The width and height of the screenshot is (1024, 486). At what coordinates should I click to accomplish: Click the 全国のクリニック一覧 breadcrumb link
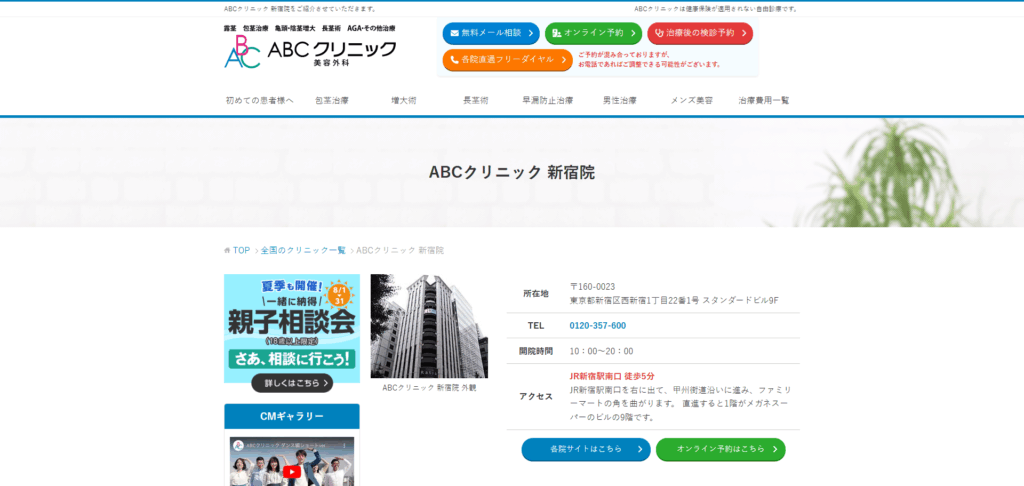pyautogui.click(x=303, y=250)
